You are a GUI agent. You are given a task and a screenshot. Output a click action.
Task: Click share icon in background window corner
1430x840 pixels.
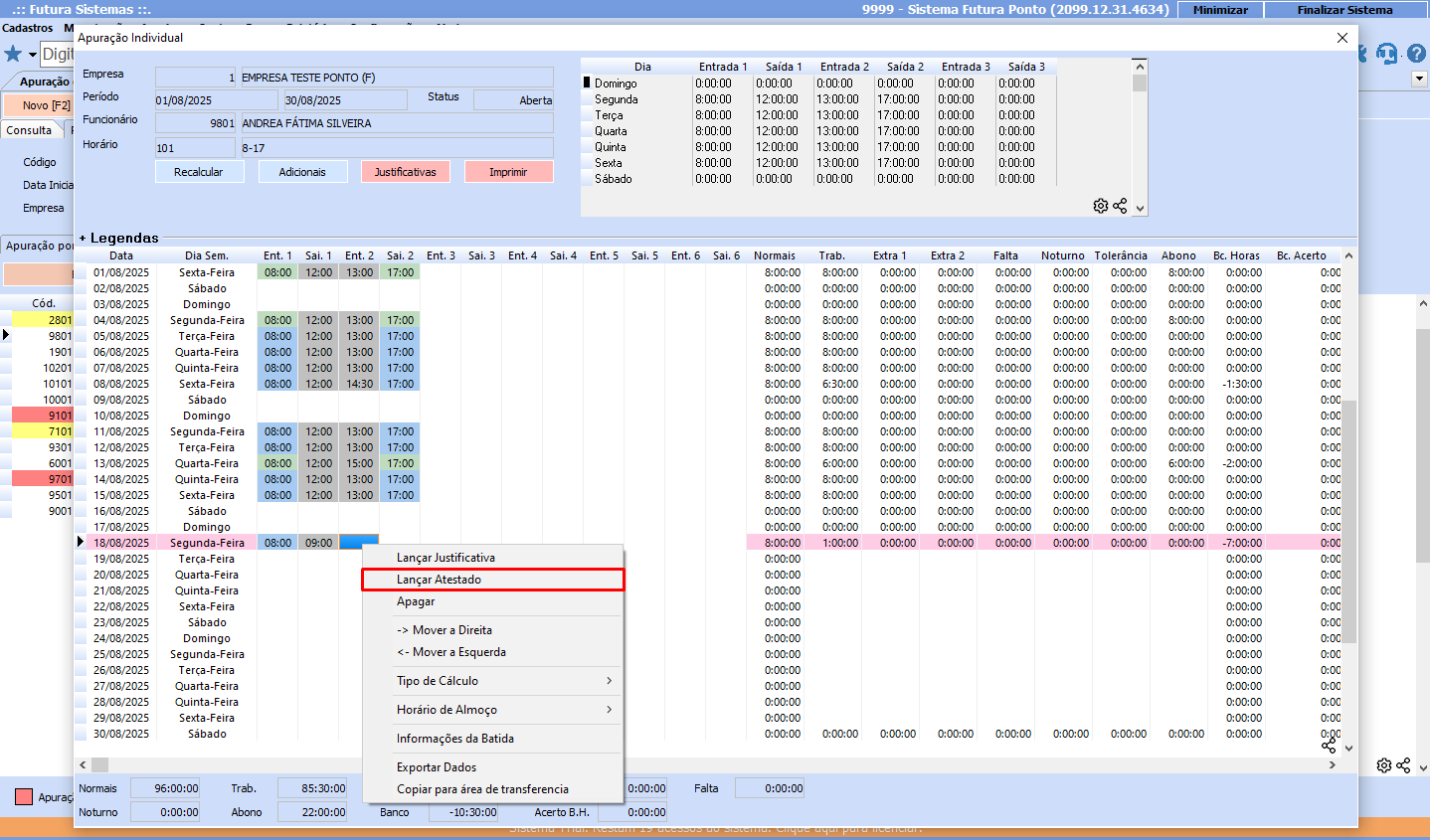(1403, 765)
